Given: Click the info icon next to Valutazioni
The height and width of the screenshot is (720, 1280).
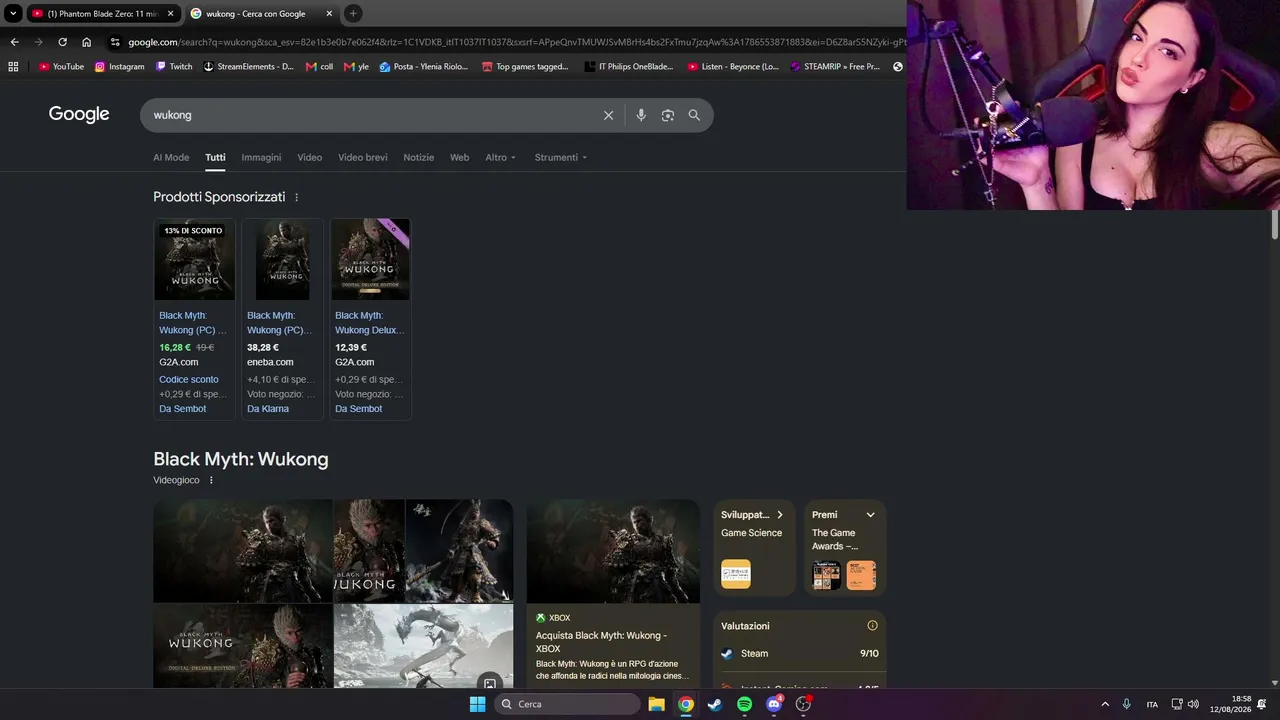Looking at the screenshot, I should pos(872,626).
